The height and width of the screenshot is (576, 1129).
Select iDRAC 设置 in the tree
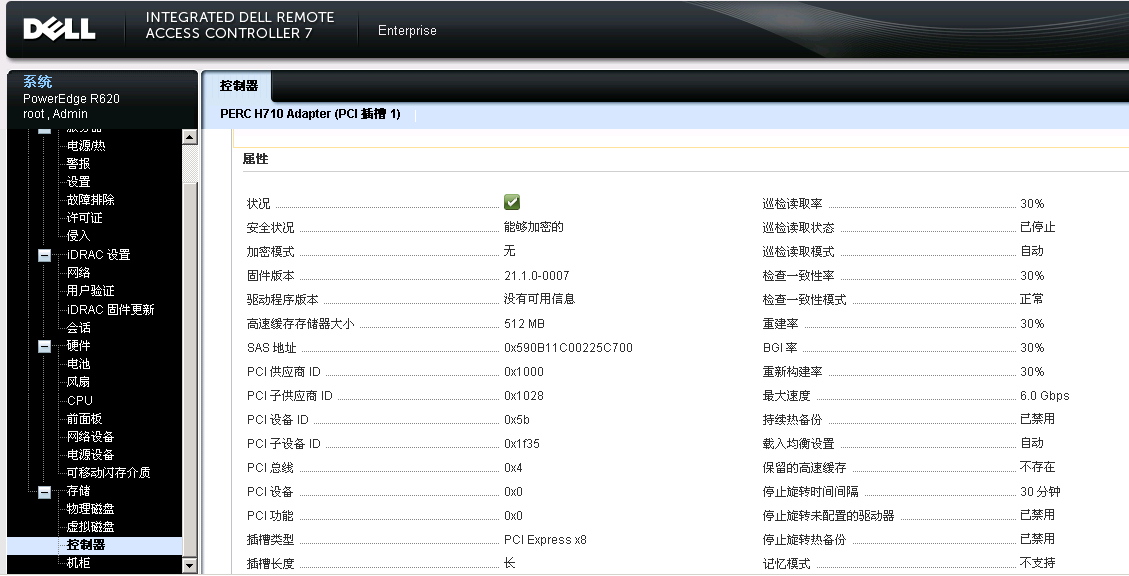coord(99,254)
